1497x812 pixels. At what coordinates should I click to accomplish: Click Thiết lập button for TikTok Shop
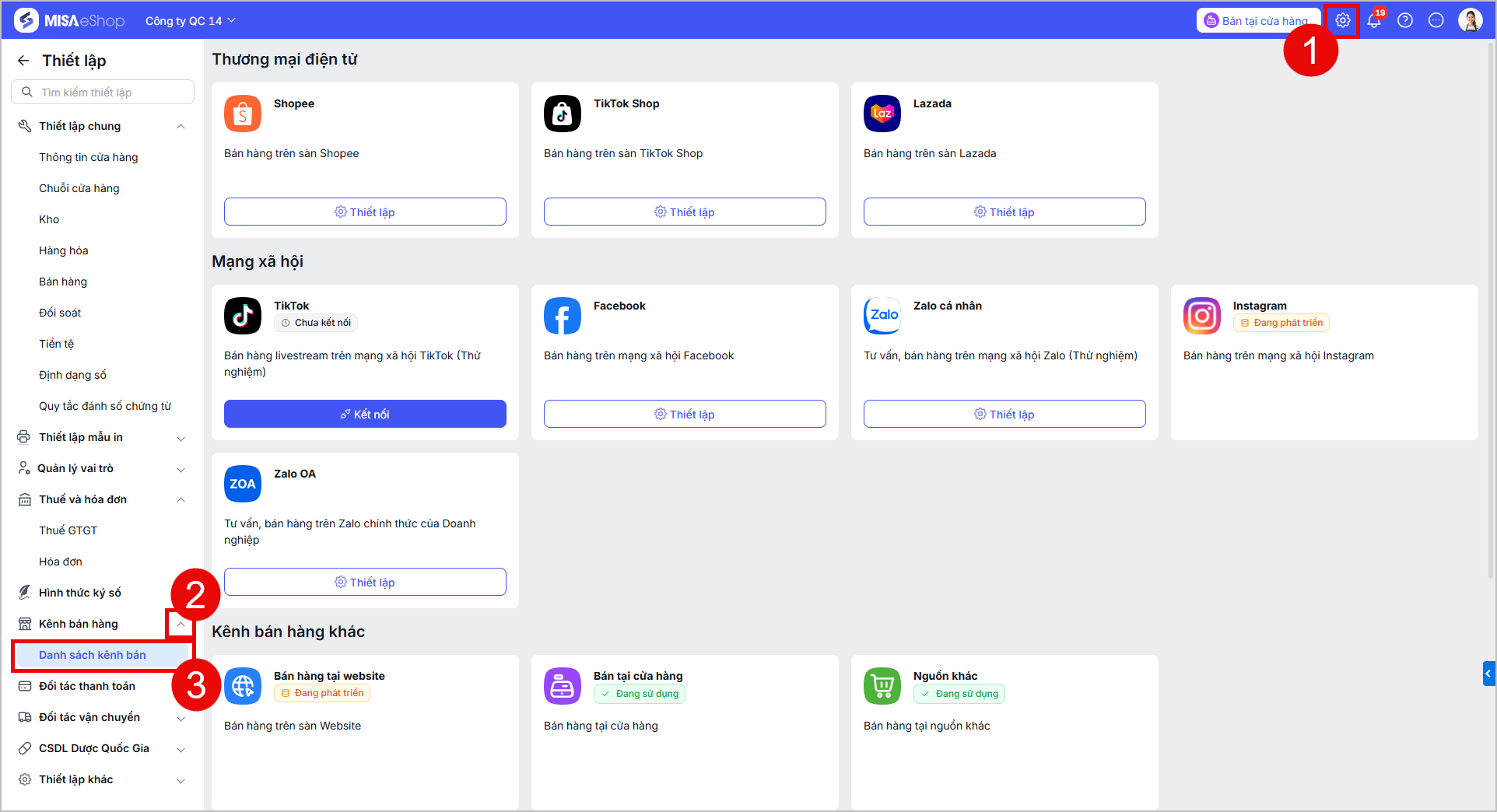coord(685,212)
